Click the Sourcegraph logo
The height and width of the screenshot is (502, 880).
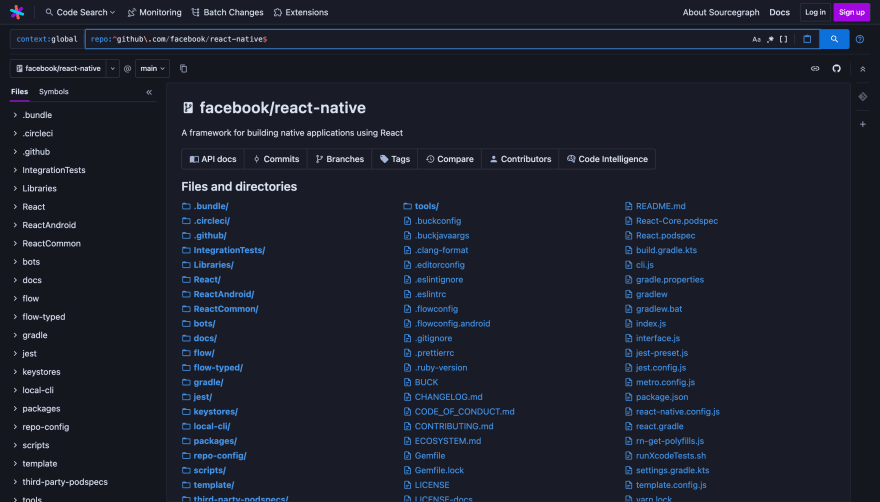click(17, 12)
